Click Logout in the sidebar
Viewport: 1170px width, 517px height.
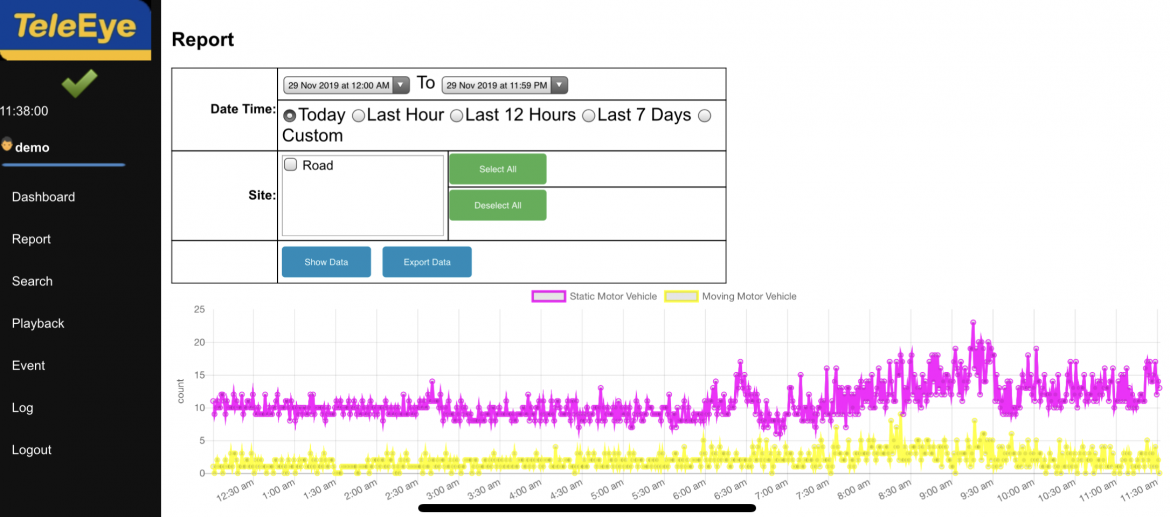point(31,450)
